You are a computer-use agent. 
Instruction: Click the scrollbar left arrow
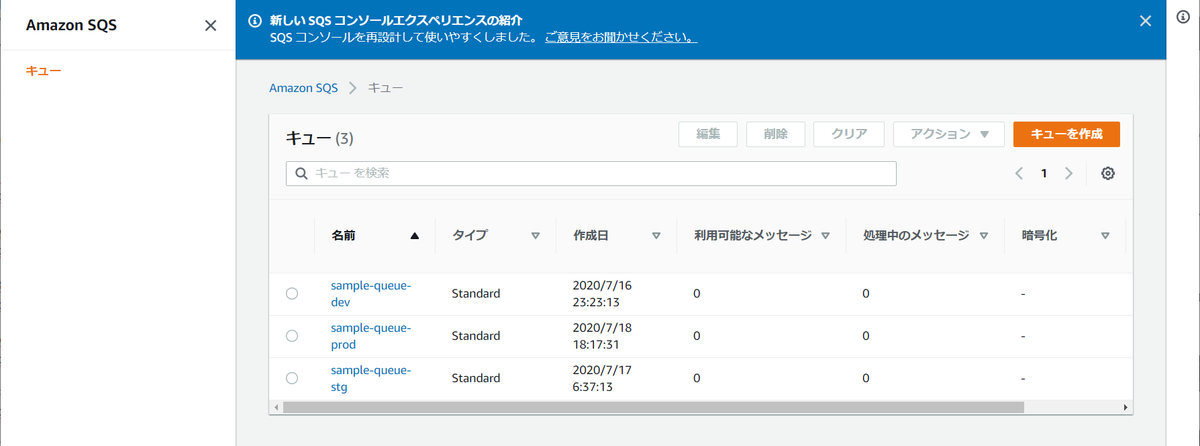(x=275, y=407)
